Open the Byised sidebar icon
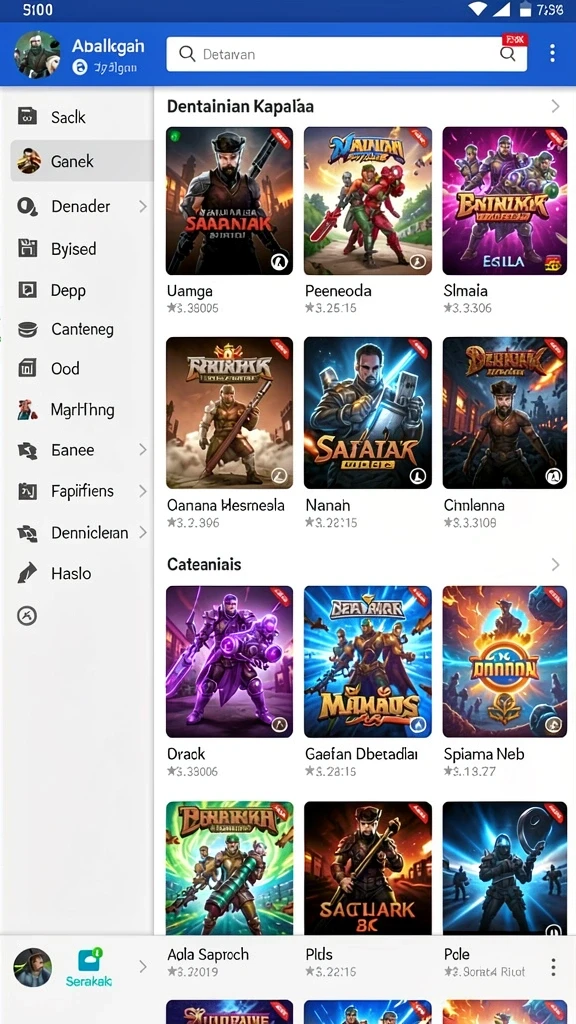 [x=27, y=248]
